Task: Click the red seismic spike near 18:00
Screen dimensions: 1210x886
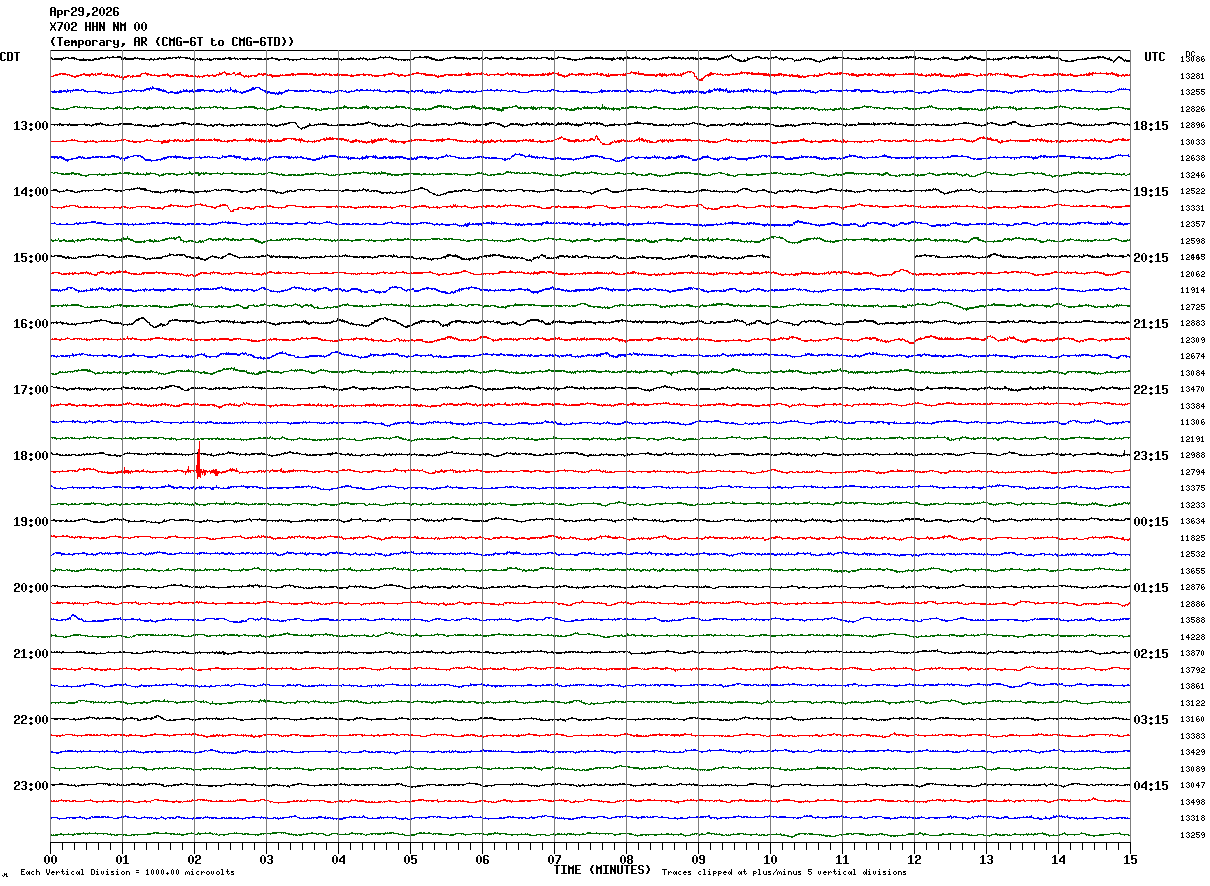Action: (199, 461)
